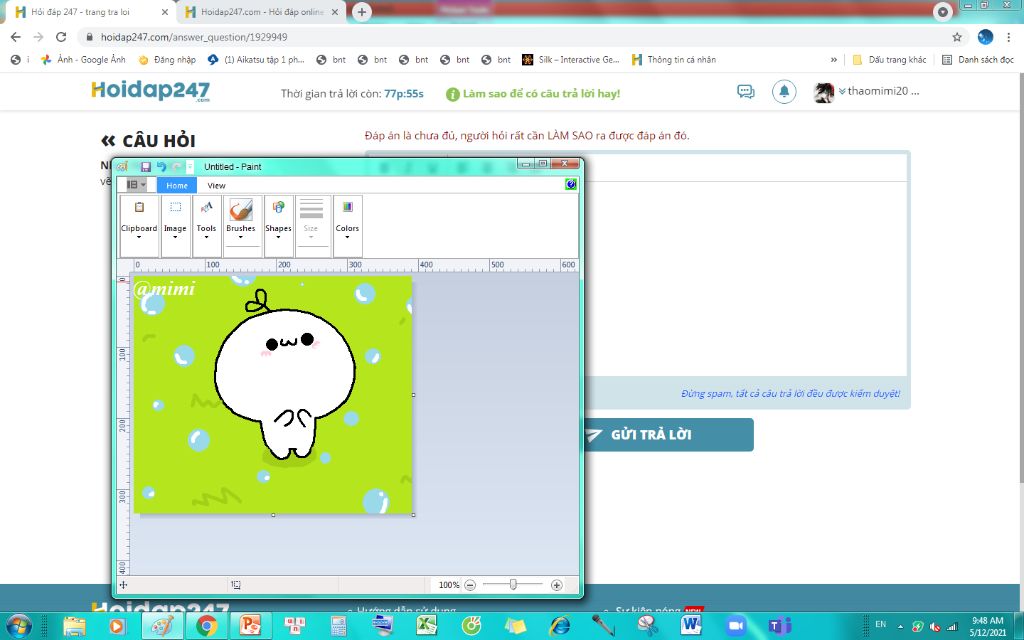Image resolution: width=1024 pixels, height=640 pixels.
Task: Open the Customize Quick Access Toolbar dropdown
Action: point(190,167)
